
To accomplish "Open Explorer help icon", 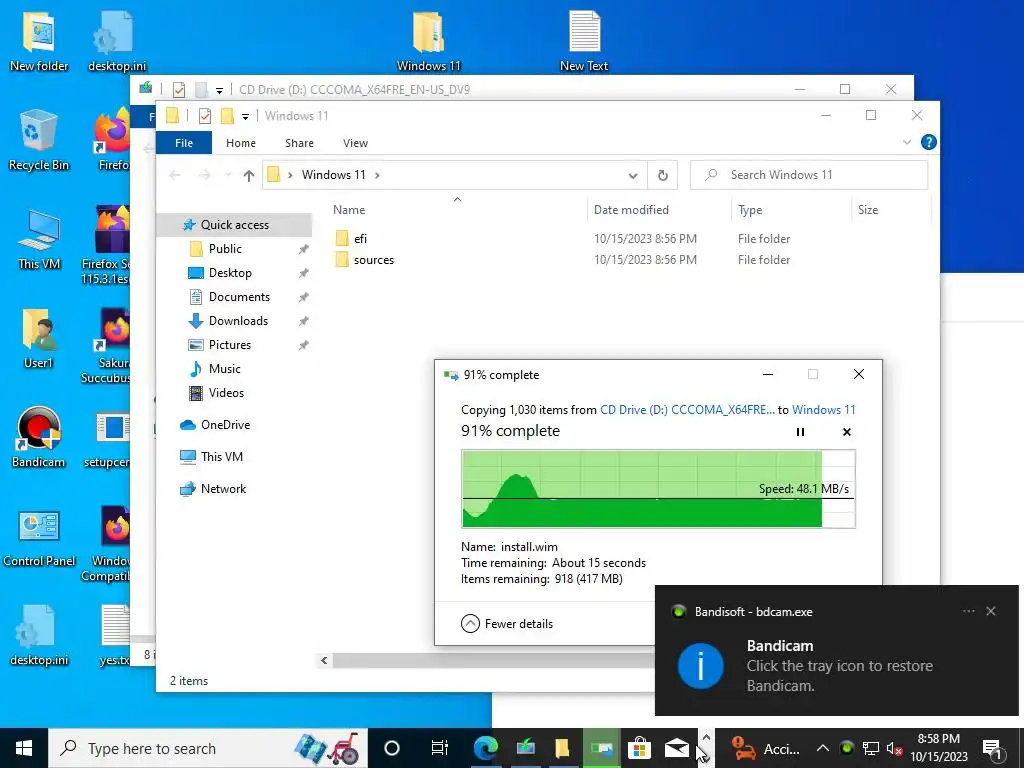I will coord(928,142).
